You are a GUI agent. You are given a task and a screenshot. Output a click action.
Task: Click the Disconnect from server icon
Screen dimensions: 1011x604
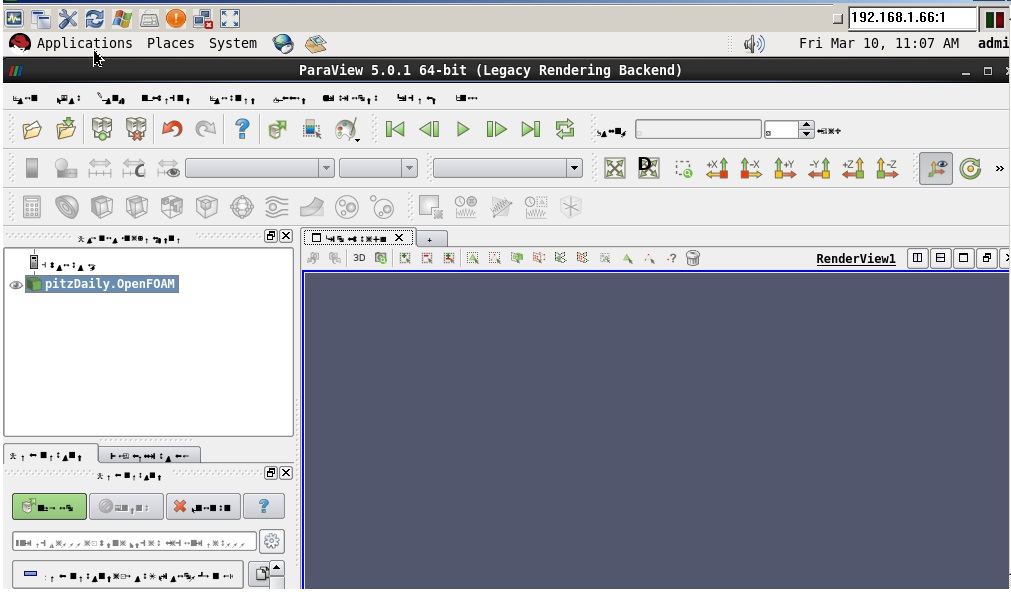coord(136,129)
